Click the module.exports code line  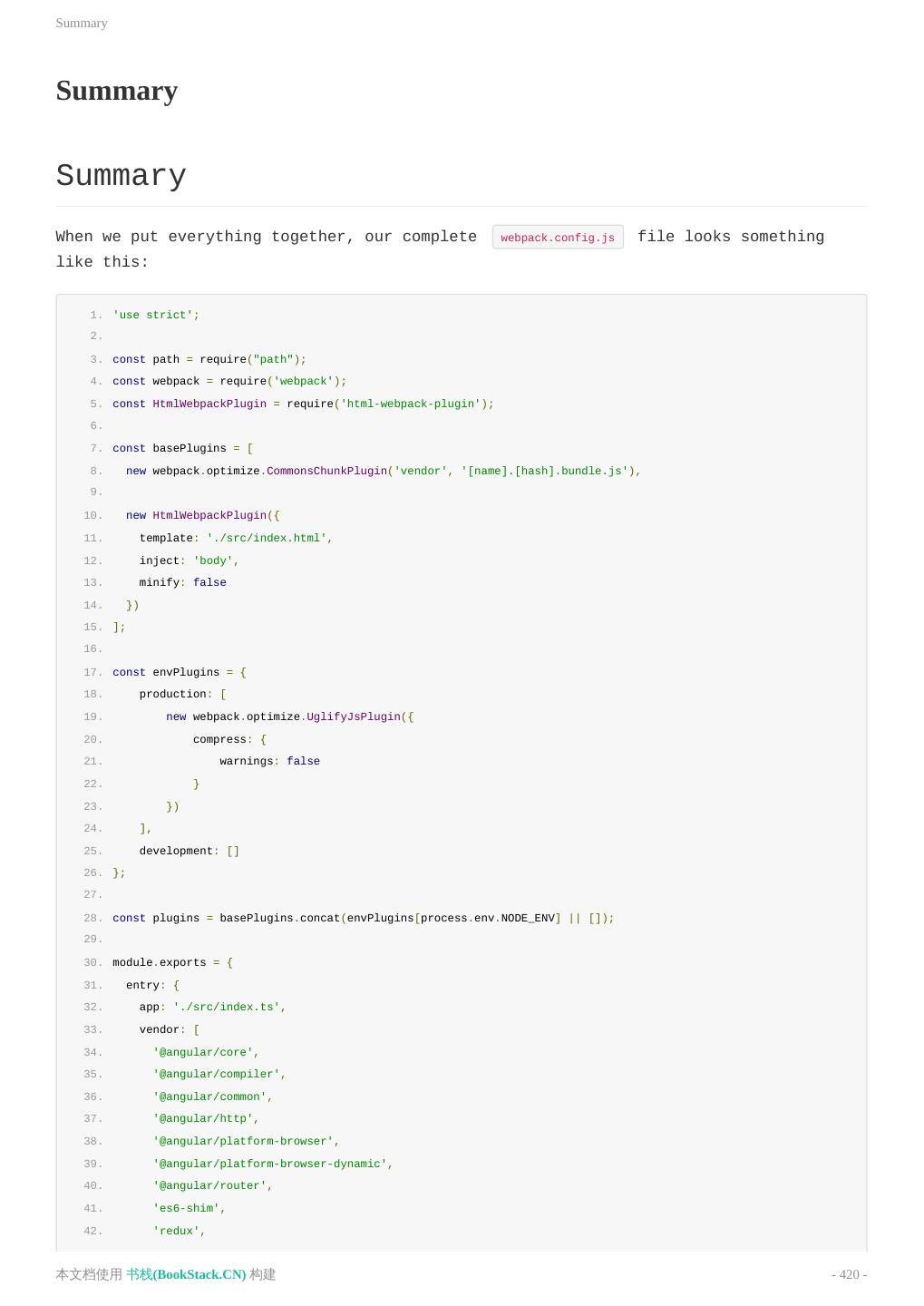(x=172, y=962)
